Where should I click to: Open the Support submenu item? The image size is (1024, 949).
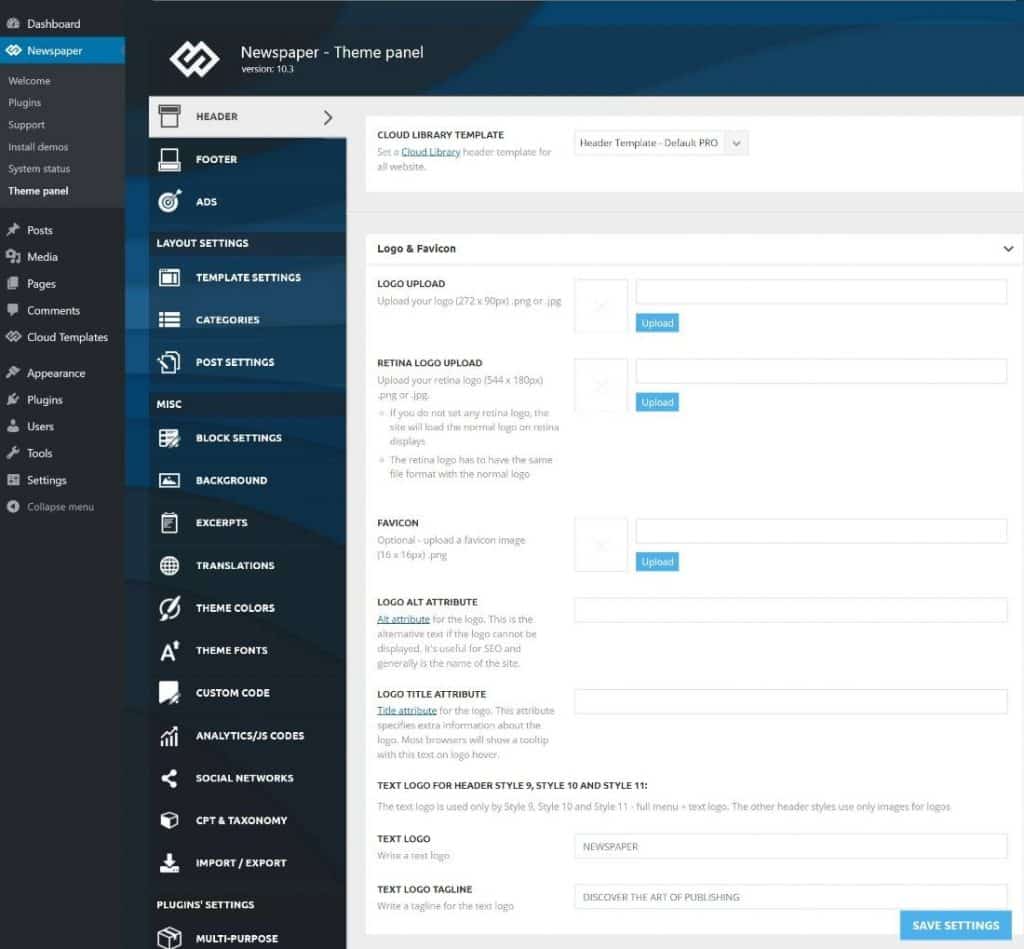click(x=26, y=125)
